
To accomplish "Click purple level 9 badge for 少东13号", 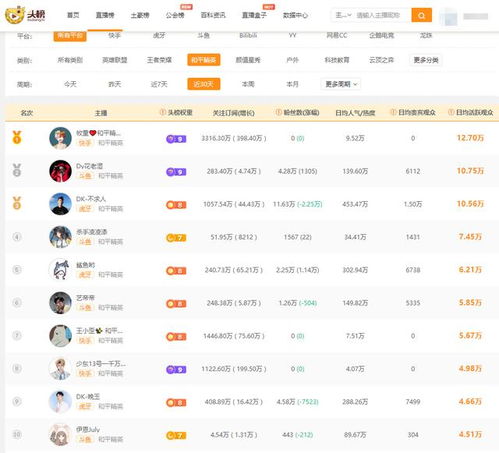I will tap(176, 369).
